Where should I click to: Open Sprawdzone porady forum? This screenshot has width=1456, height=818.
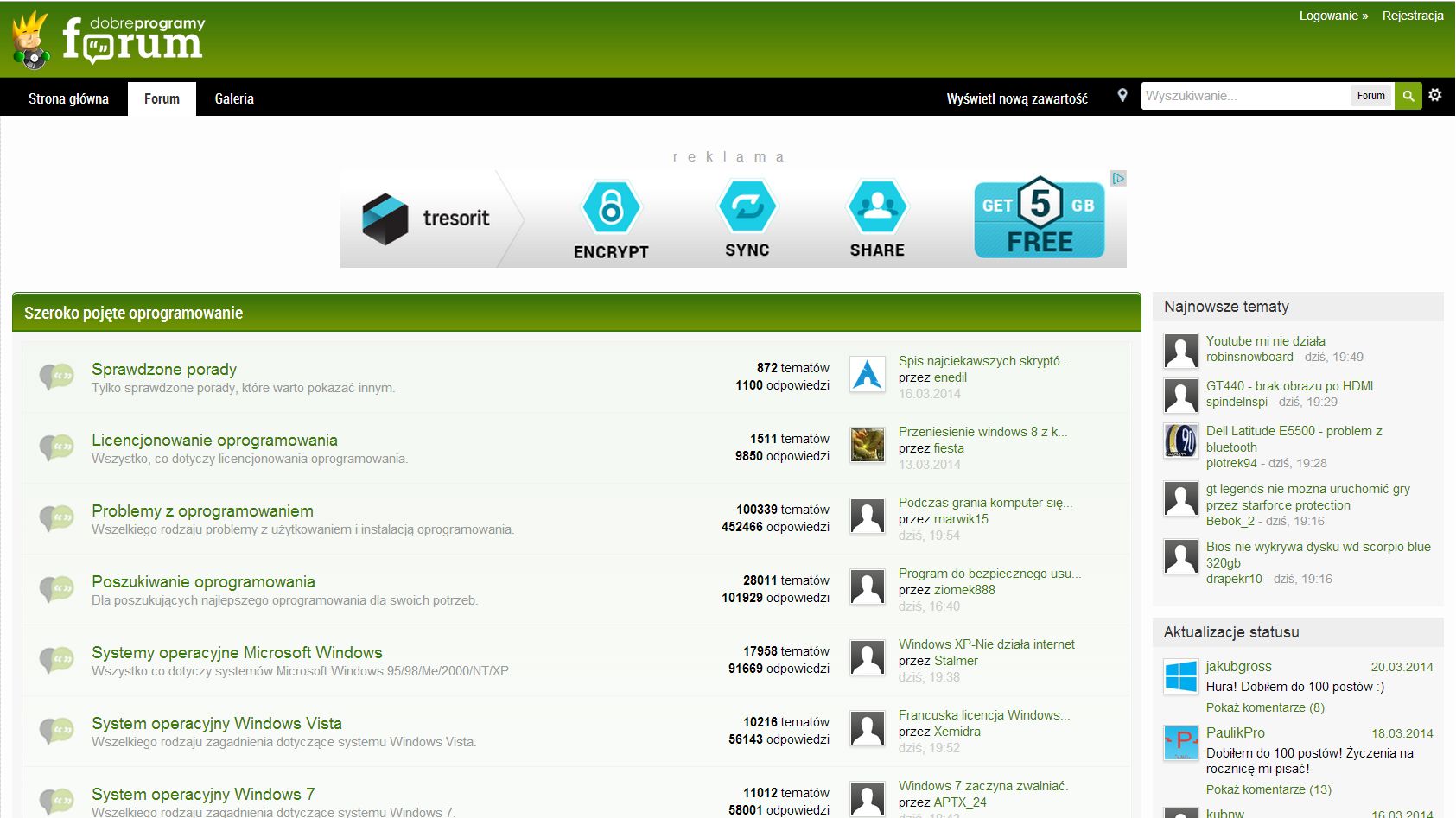click(164, 369)
